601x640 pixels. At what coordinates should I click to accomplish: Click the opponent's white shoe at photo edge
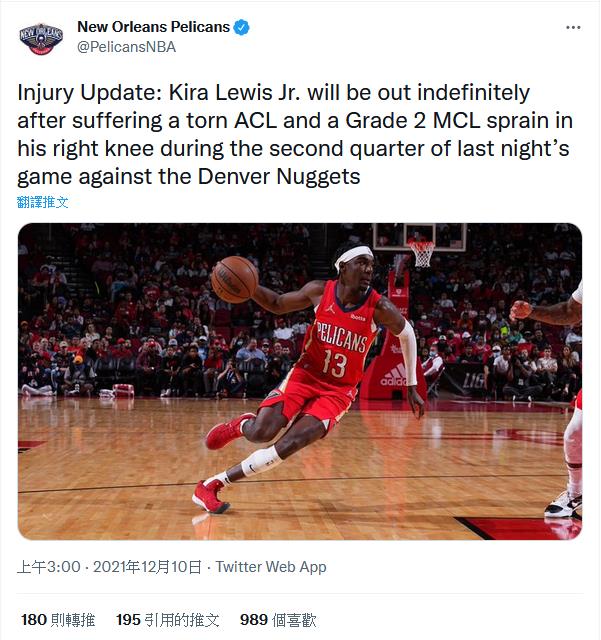coord(563,504)
